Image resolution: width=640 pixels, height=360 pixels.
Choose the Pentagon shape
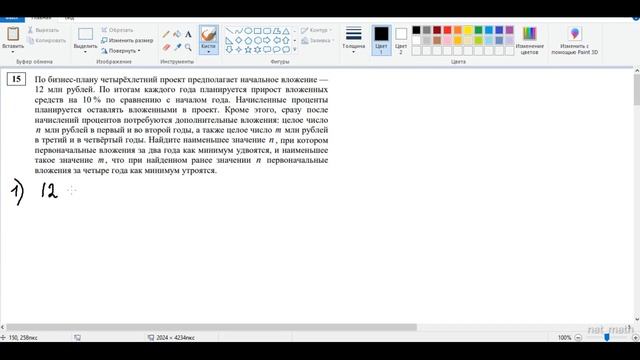(x=248, y=40)
